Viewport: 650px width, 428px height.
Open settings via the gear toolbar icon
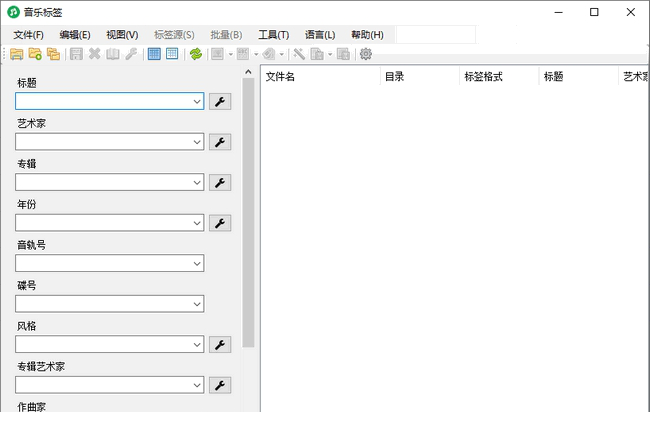(x=366, y=54)
